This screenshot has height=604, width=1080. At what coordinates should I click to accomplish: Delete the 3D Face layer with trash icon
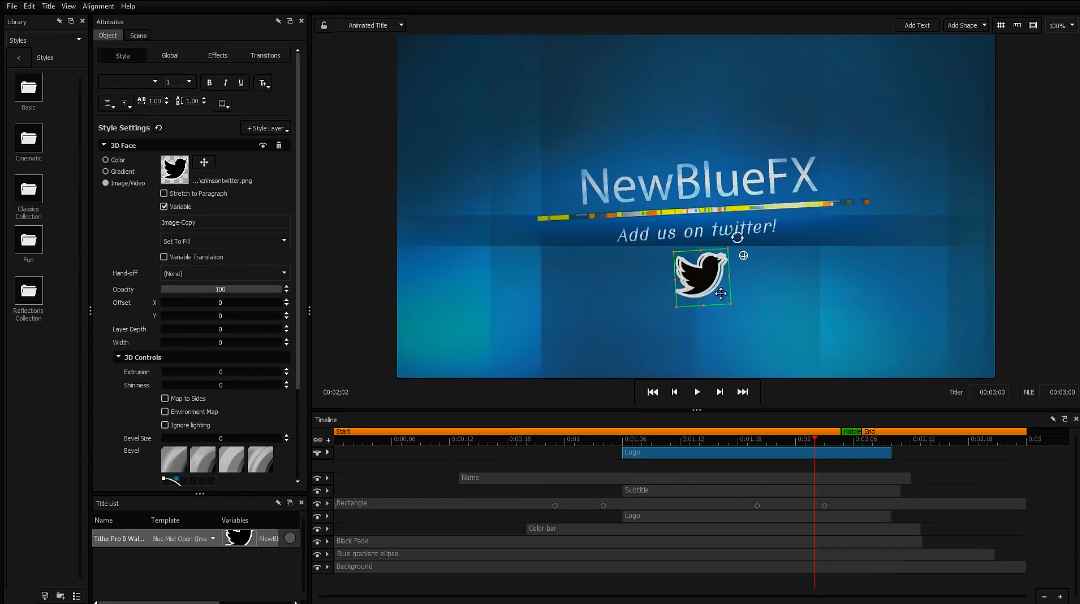coord(279,145)
